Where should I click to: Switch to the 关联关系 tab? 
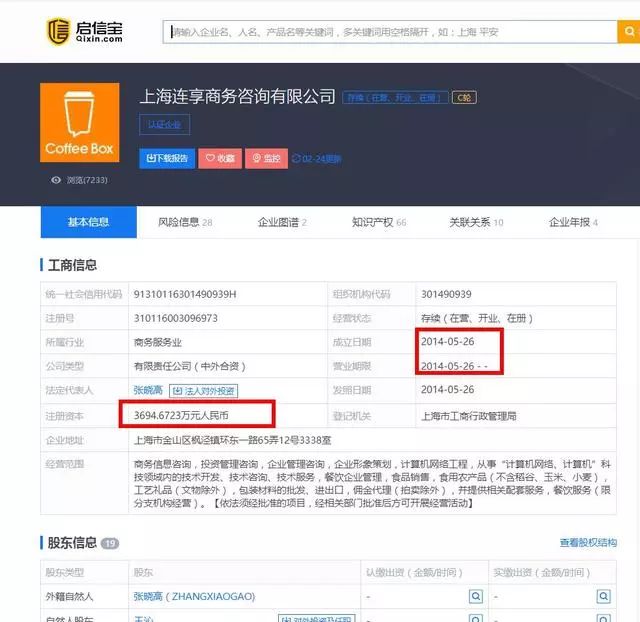(x=476, y=222)
